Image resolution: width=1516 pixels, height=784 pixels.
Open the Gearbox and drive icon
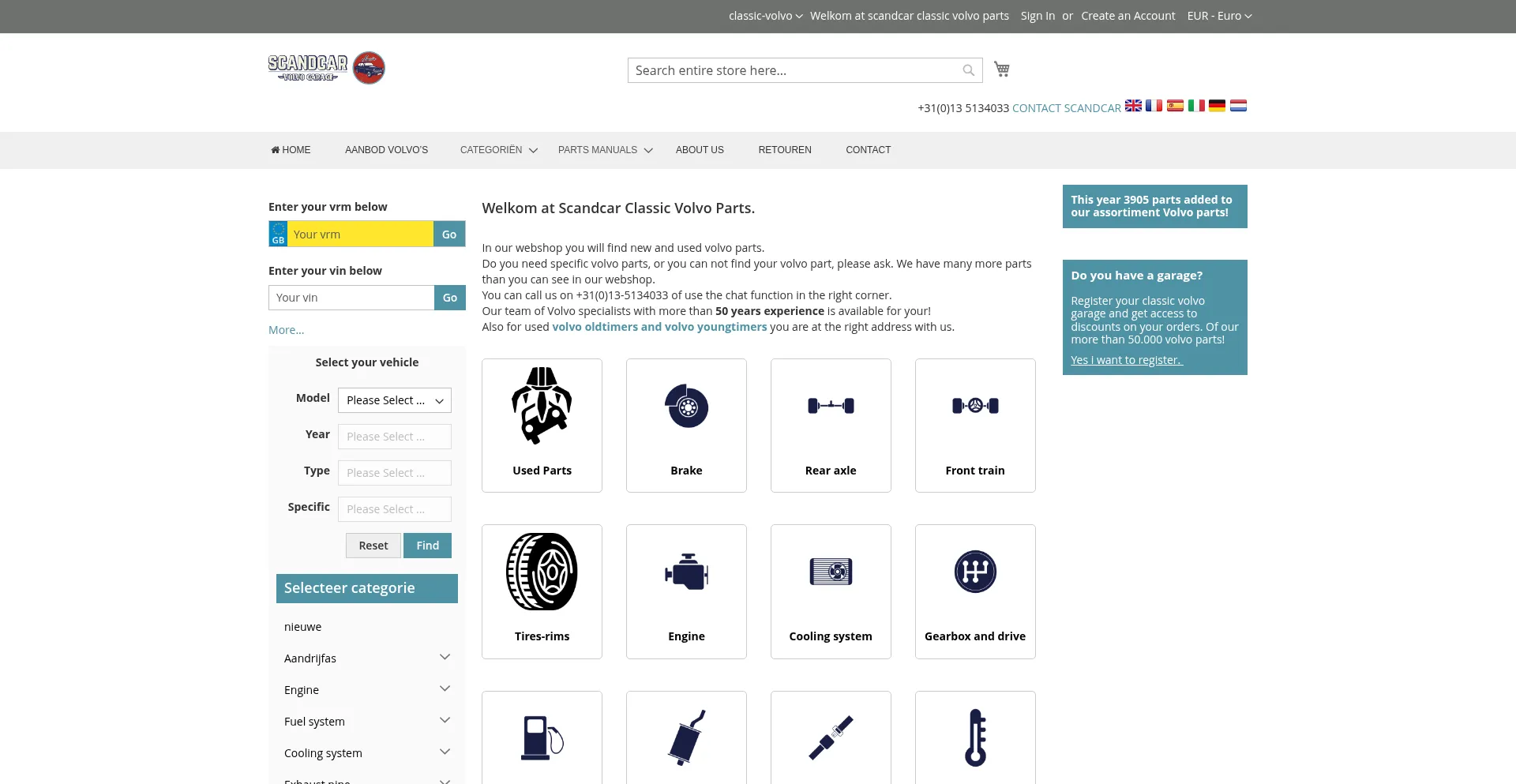(x=975, y=572)
